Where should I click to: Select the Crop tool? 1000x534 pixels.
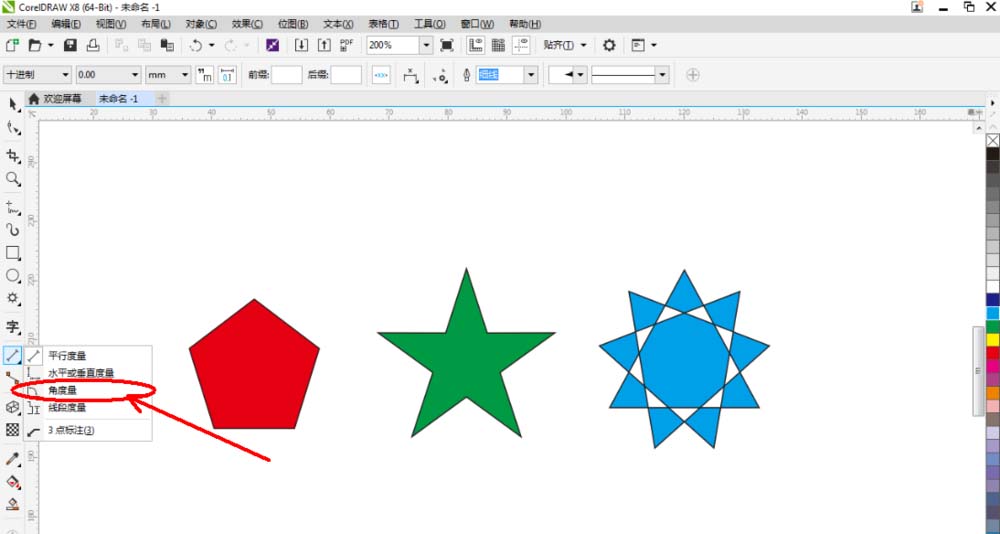13,156
